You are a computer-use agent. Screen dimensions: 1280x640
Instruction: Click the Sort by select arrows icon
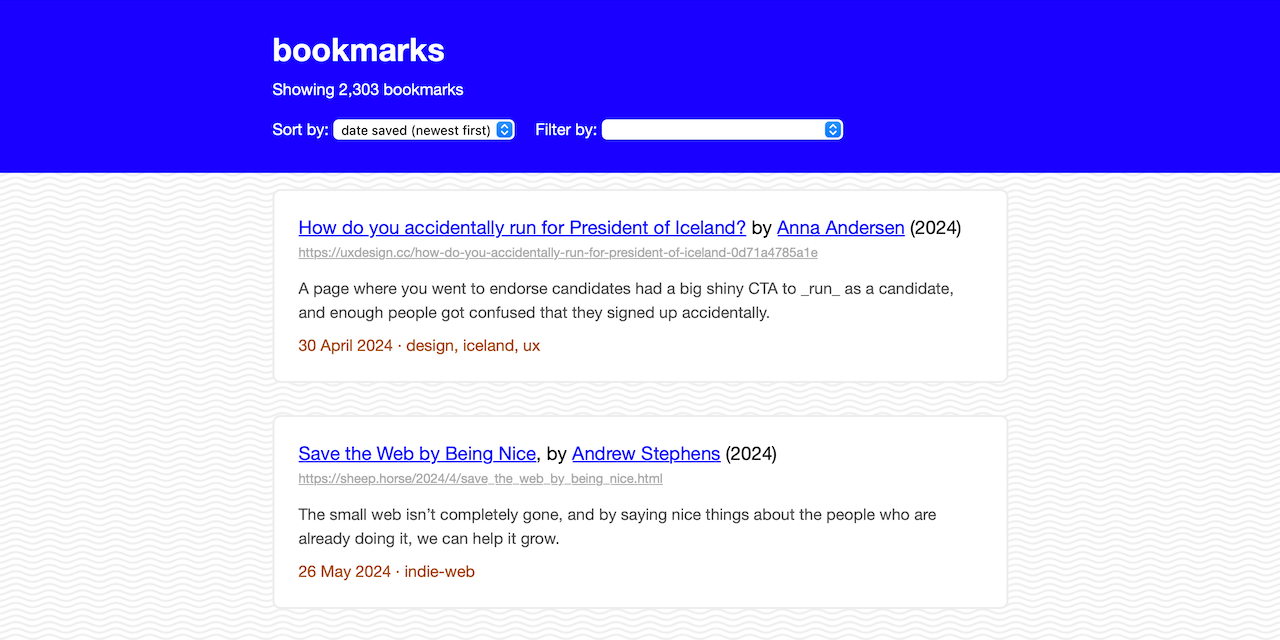click(x=504, y=130)
